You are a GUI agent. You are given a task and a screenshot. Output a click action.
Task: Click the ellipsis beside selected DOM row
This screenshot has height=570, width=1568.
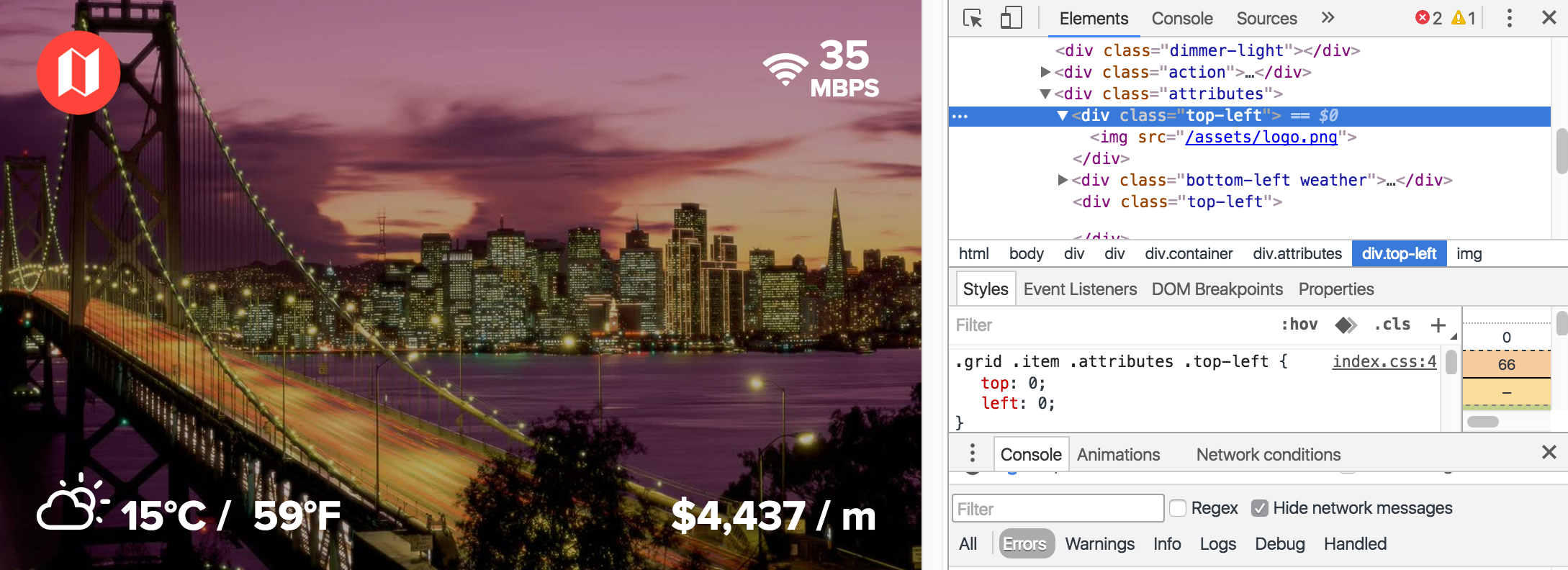point(960,116)
